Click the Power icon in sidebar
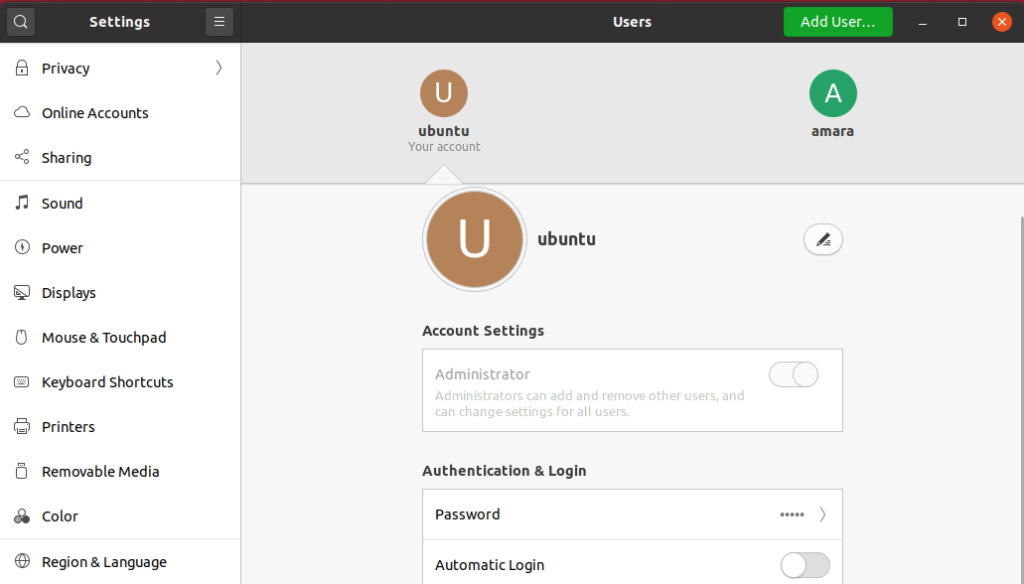Viewport: 1024px width, 584px height. 22,247
